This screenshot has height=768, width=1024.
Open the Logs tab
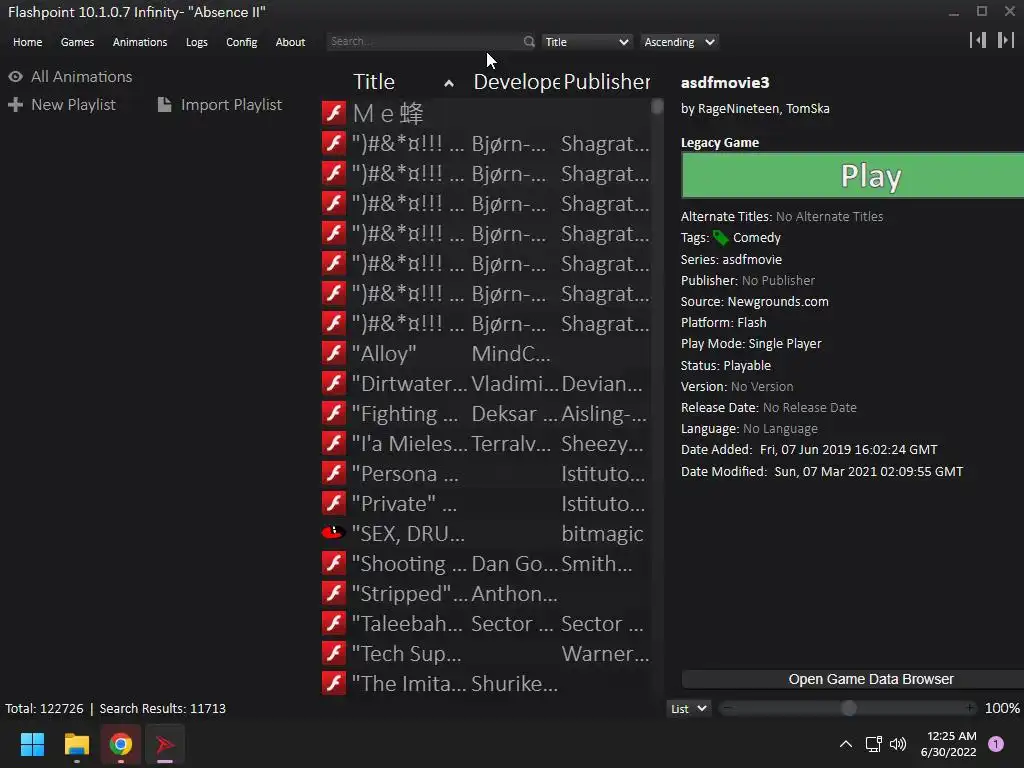coord(197,42)
